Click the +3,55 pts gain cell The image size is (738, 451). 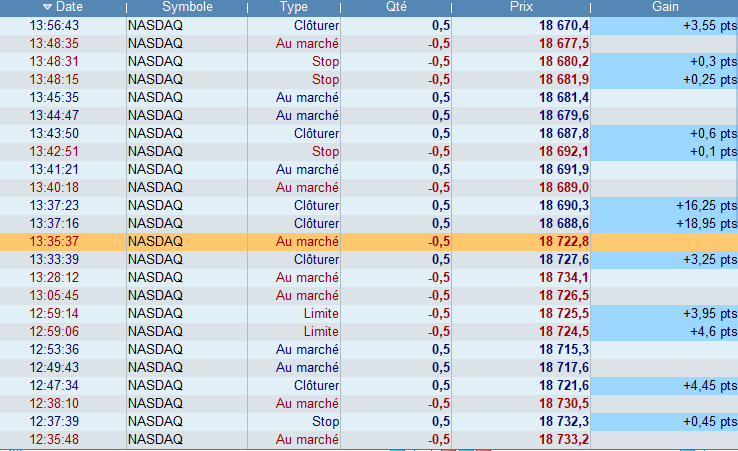pyautogui.click(x=665, y=25)
